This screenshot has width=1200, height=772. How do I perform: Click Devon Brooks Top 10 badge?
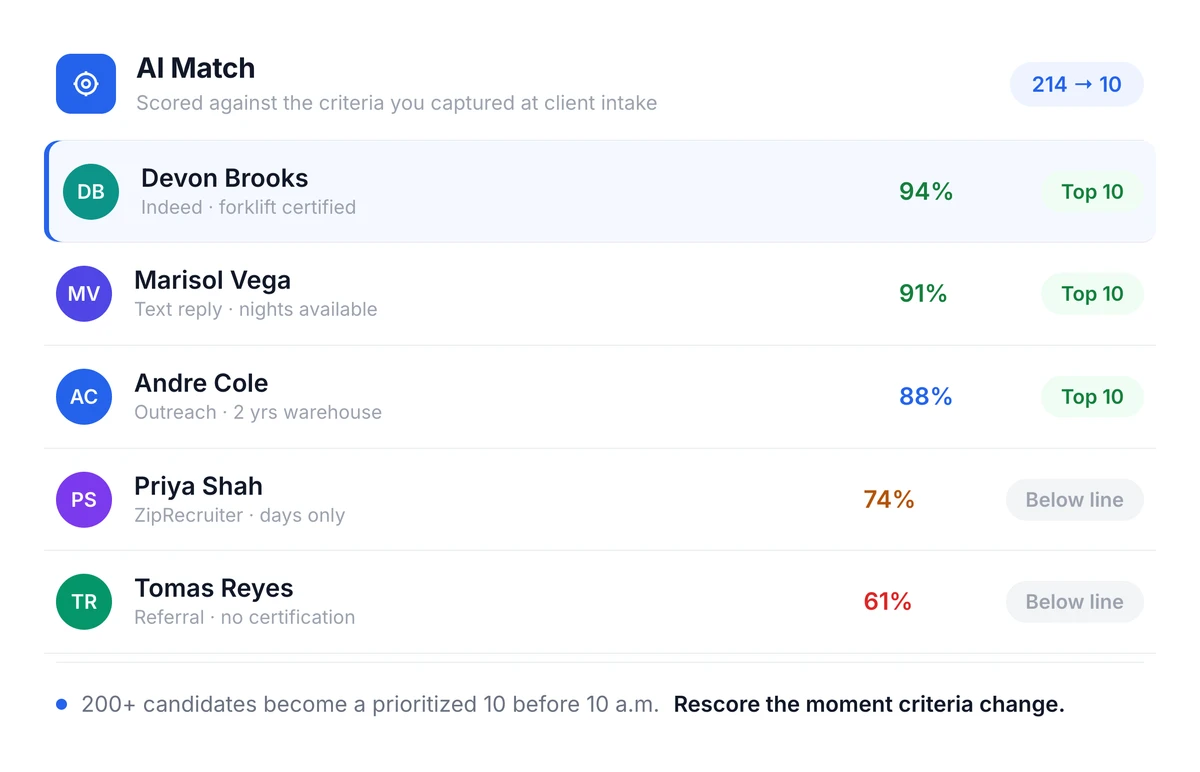coord(1092,192)
